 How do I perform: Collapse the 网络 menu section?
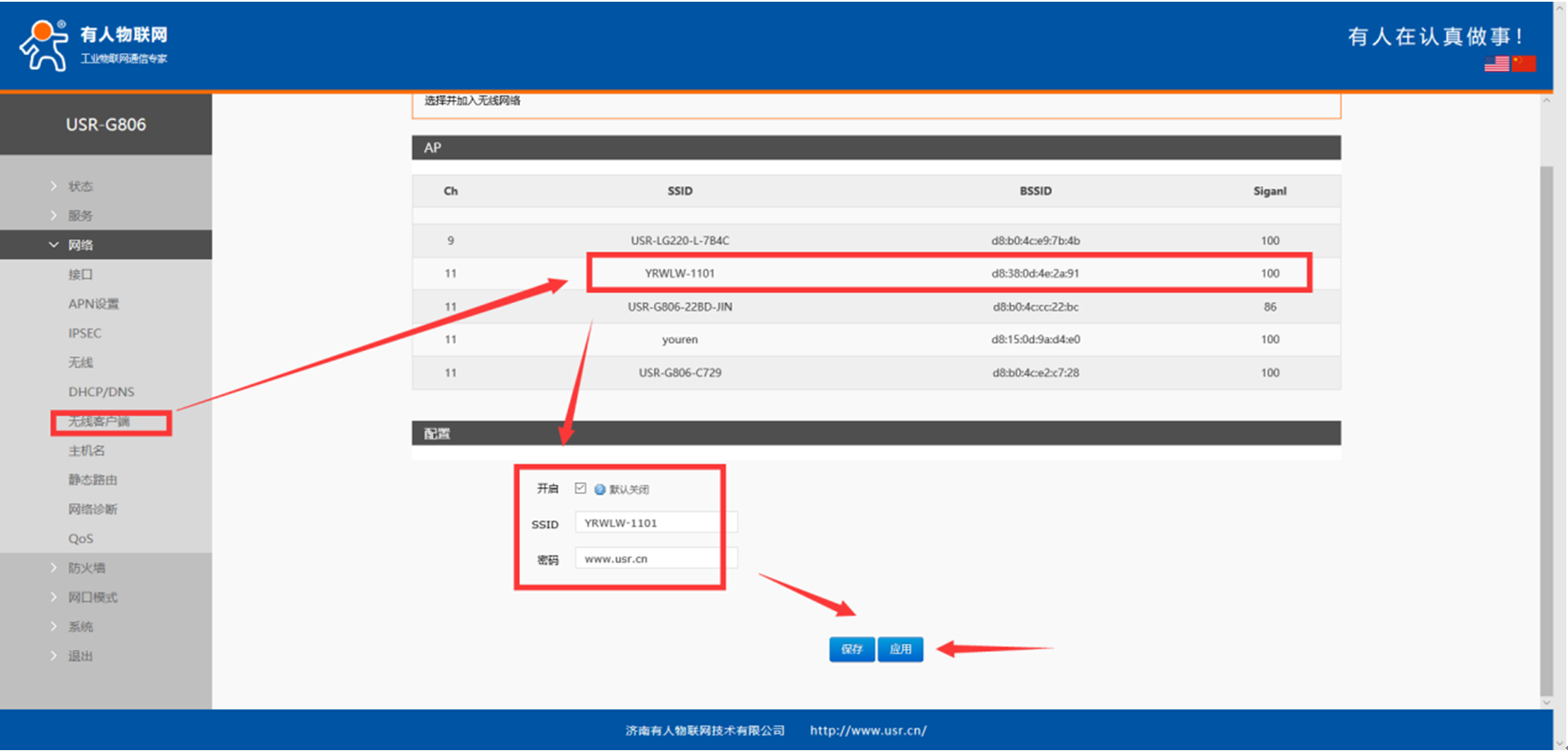pos(81,245)
